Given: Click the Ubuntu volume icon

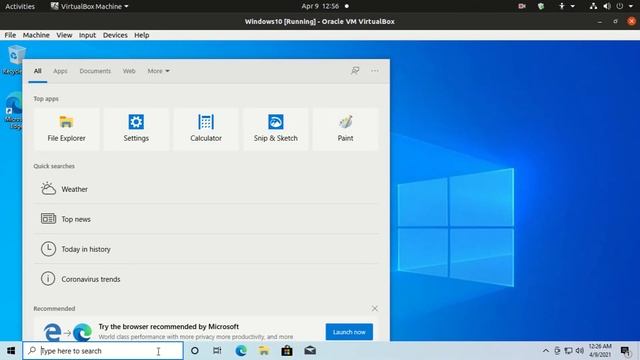Looking at the screenshot, I should (x=607, y=6).
